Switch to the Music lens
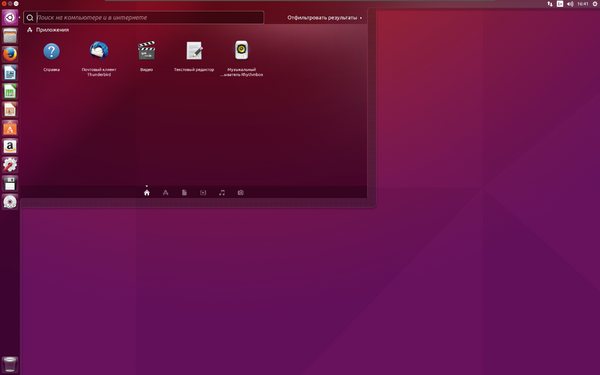 [x=222, y=192]
